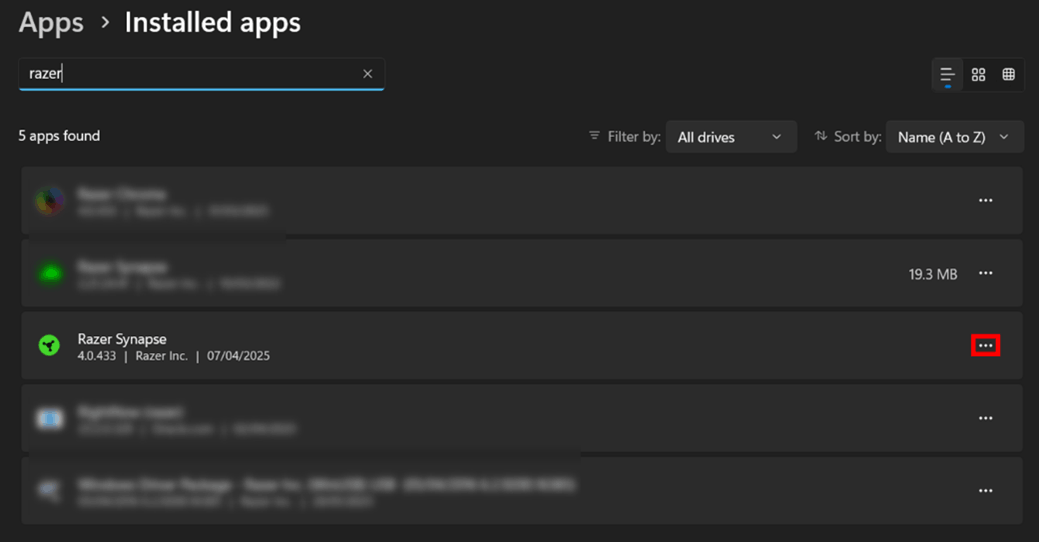The height and width of the screenshot is (542, 1039).
Task: Switch to list view layout
Action: coord(947,75)
